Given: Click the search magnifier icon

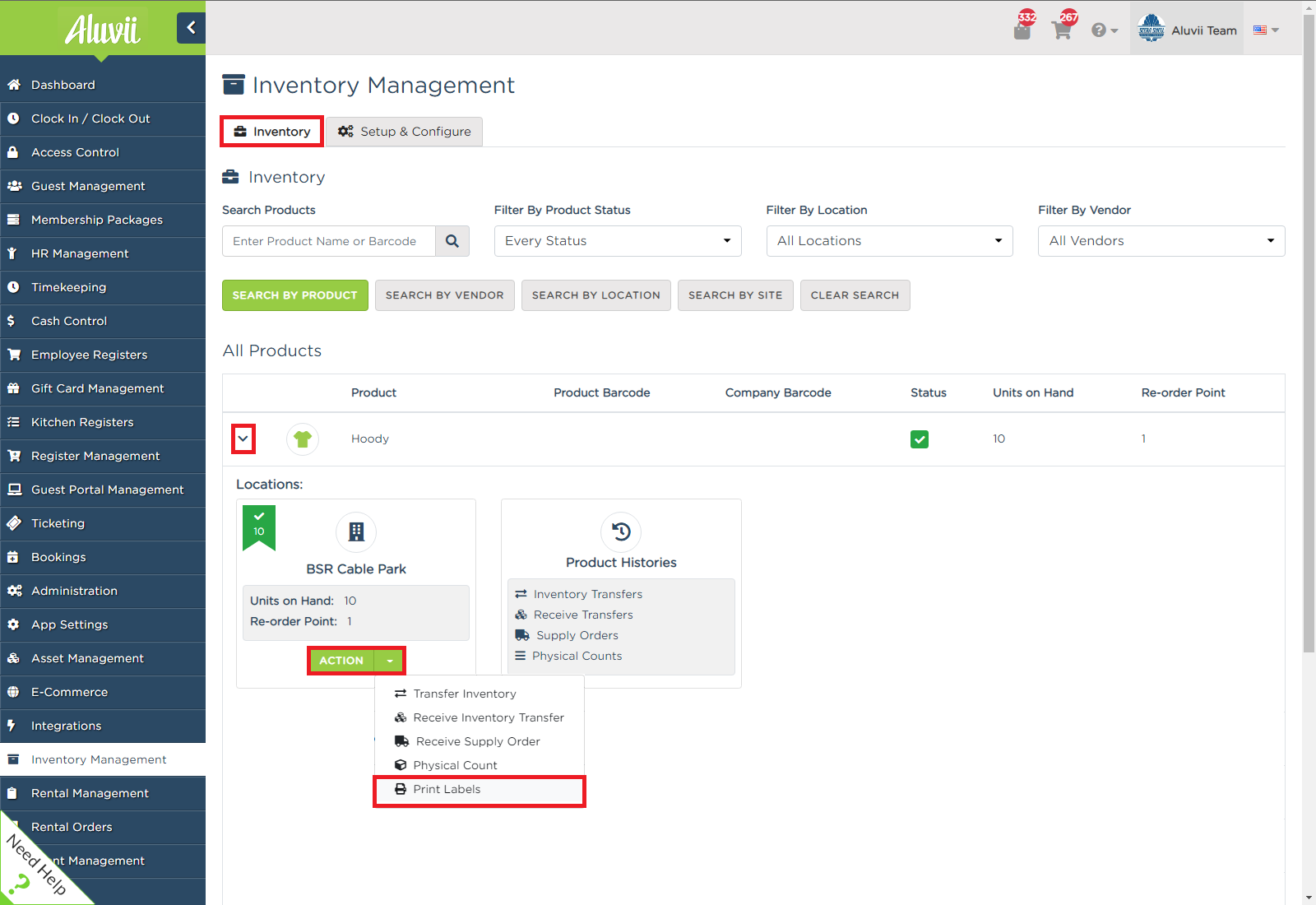Looking at the screenshot, I should pos(452,240).
